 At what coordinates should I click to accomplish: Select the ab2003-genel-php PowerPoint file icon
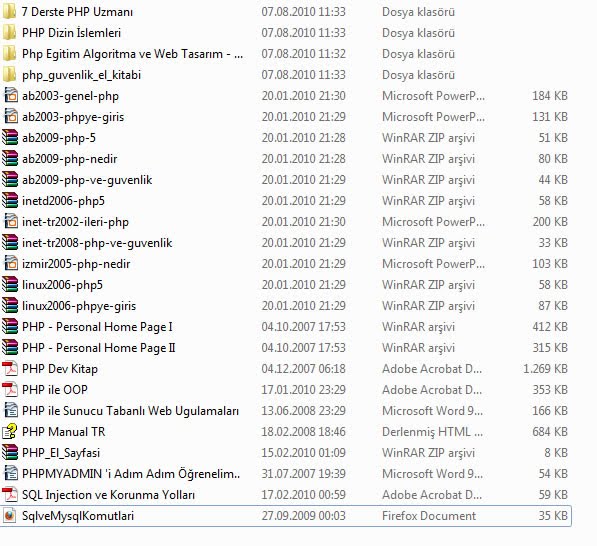(10, 96)
